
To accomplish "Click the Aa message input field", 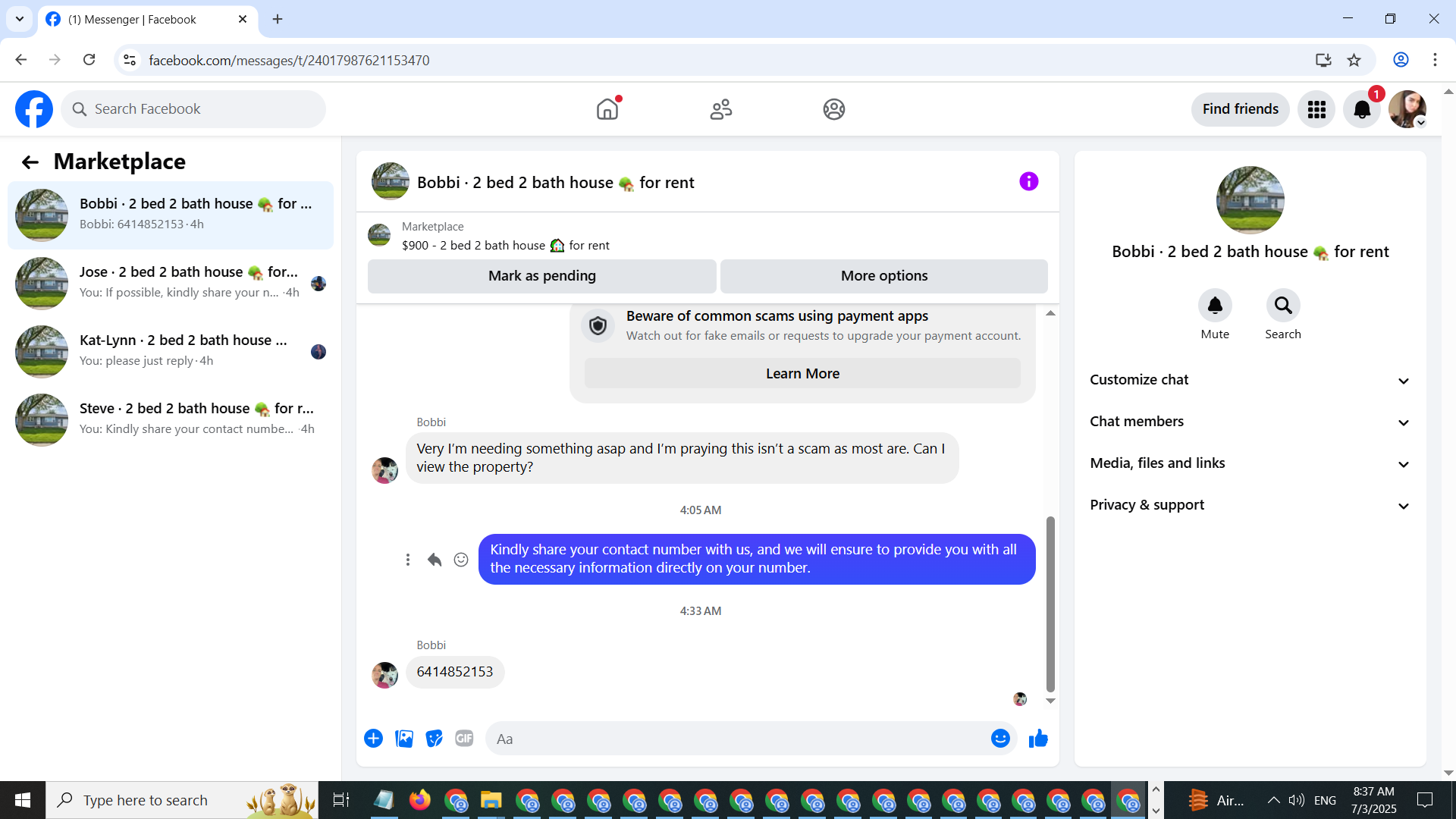I will point(736,739).
